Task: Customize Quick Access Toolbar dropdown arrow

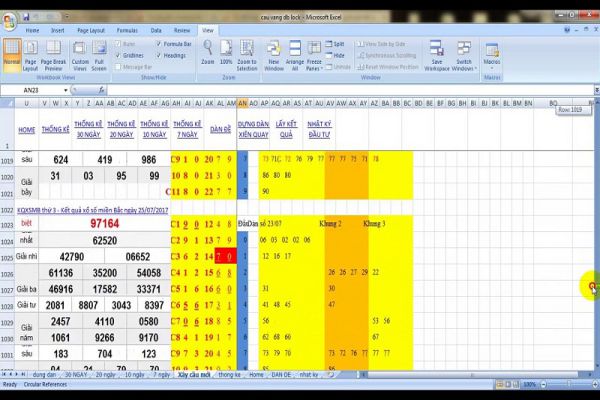Action: coord(67,17)
